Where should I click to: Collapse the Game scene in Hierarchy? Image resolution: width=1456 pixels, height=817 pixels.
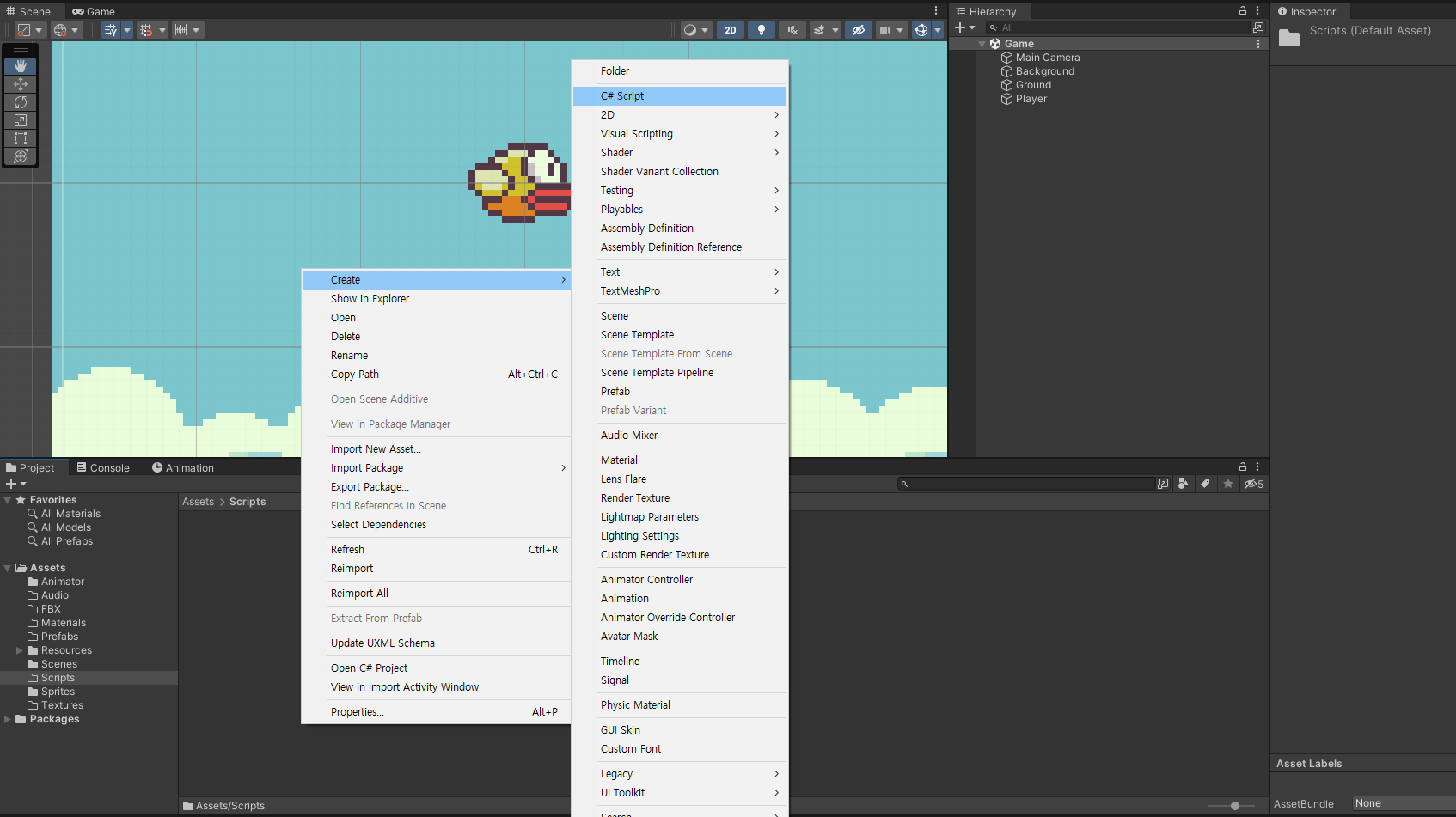click(x=982, y=44)
